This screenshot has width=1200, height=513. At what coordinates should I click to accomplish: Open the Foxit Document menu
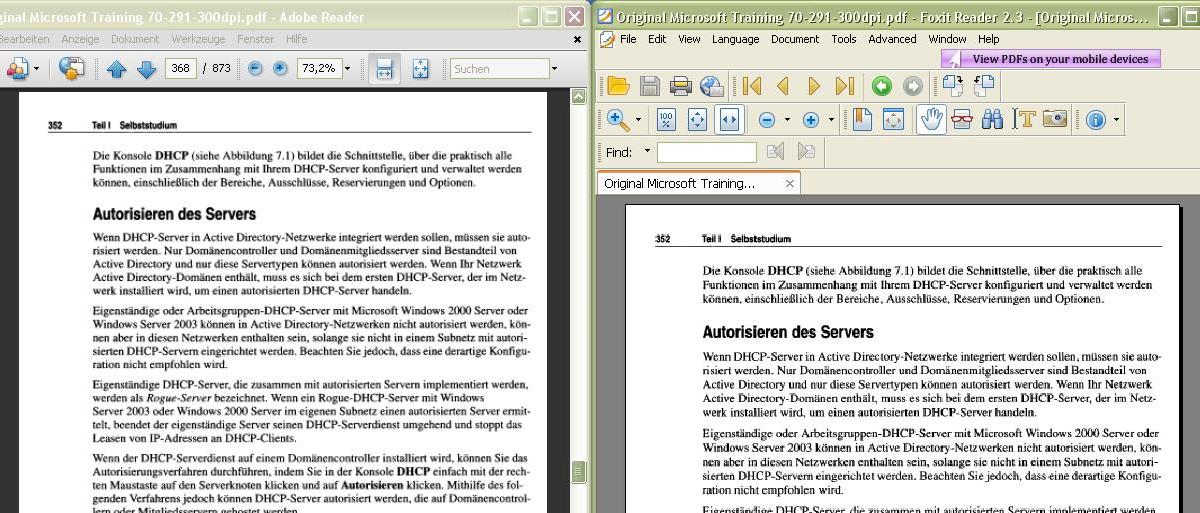795,39
